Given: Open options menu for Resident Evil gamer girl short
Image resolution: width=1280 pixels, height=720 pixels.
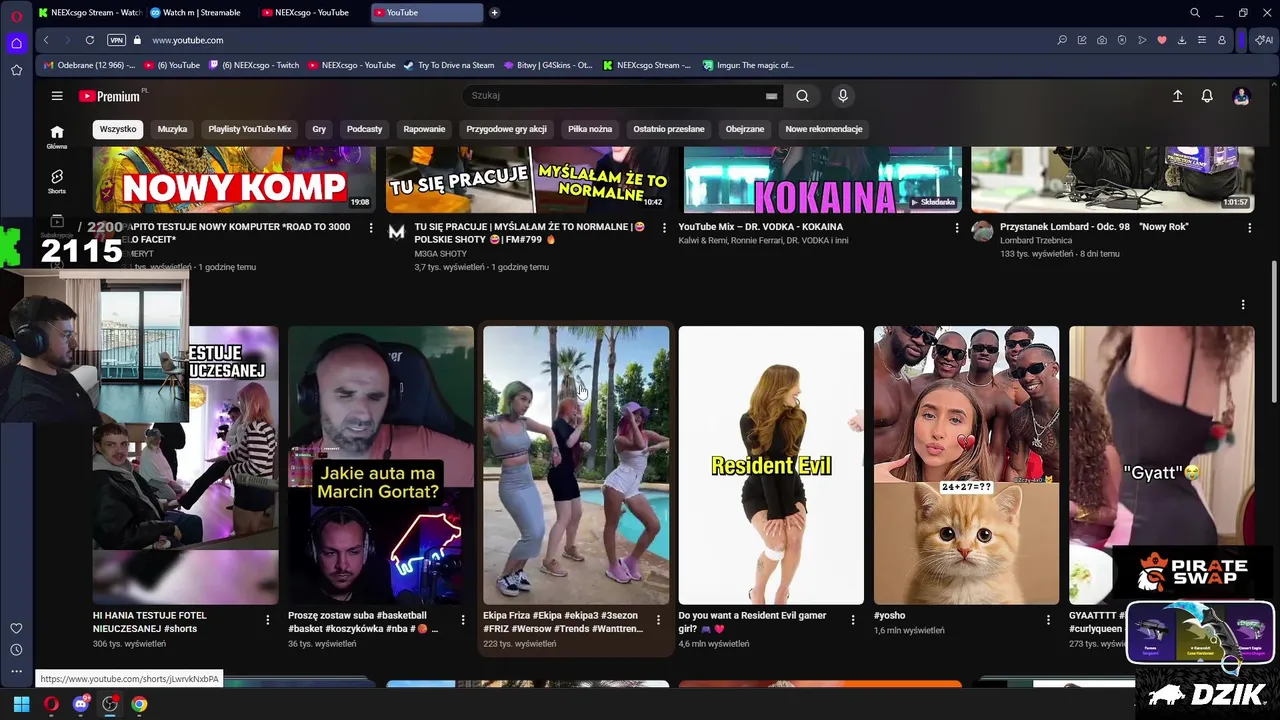Looking at the screenshot, I should (853, 620).
